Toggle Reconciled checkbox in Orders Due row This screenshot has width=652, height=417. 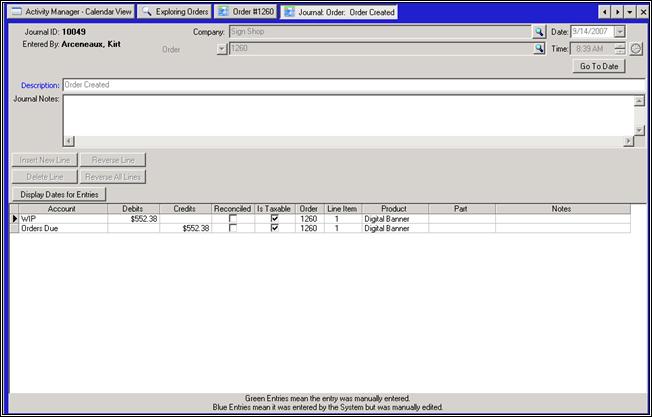(x=233, y=228)
